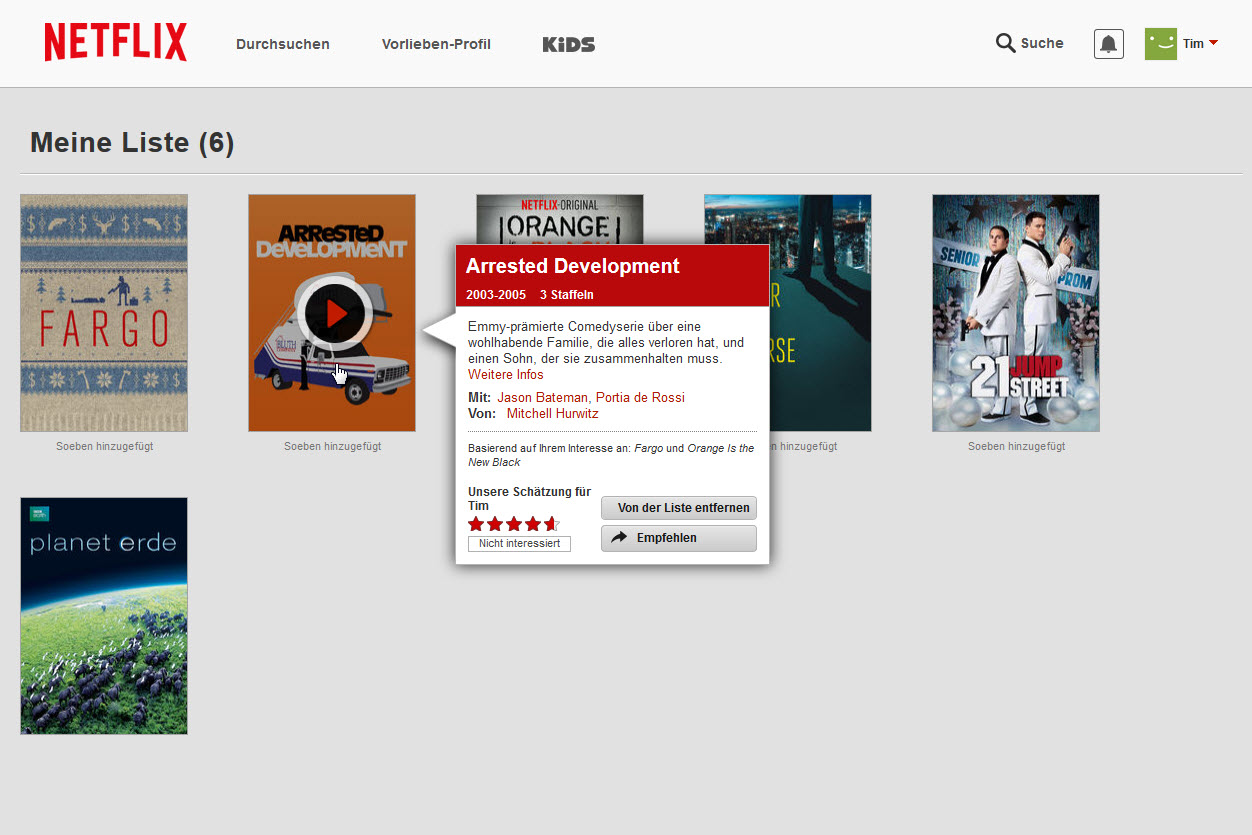Open the Portia de Rossi link
Viewport: 1252px width, 835px height.
[640, 397]
